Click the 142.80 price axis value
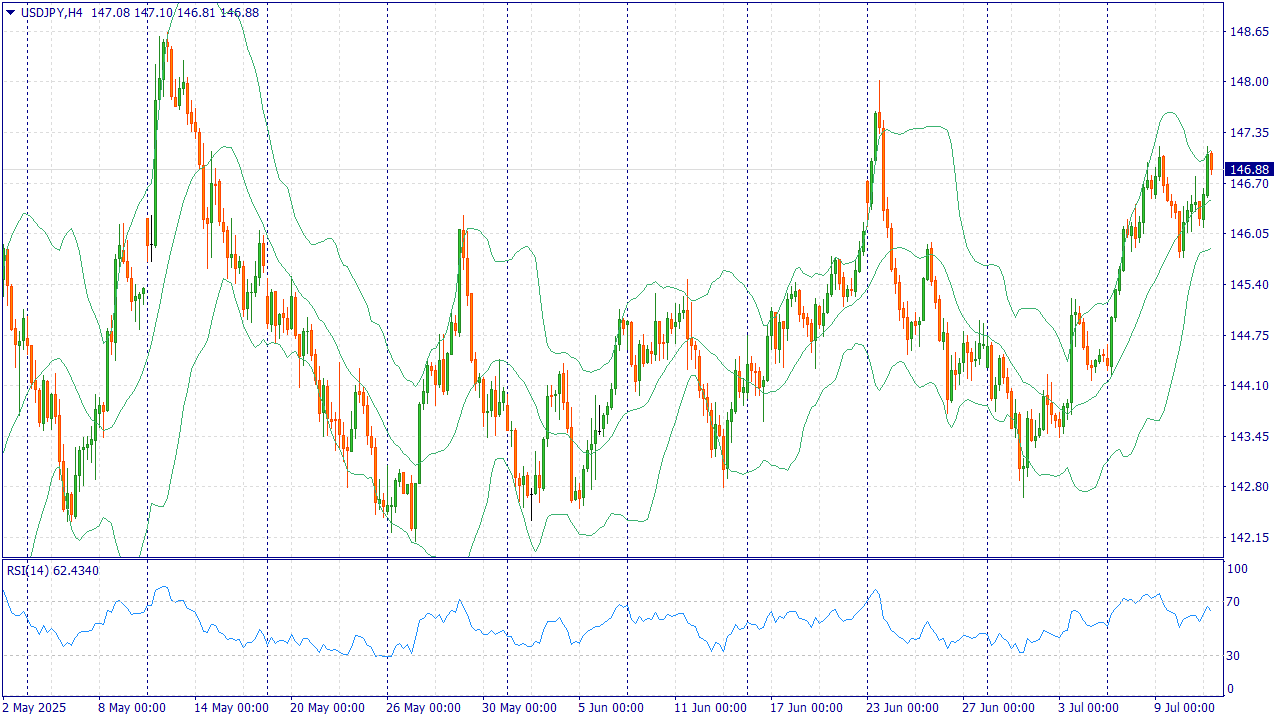The height and width of the screenshot is (720, 1280). pos(1248,487)
